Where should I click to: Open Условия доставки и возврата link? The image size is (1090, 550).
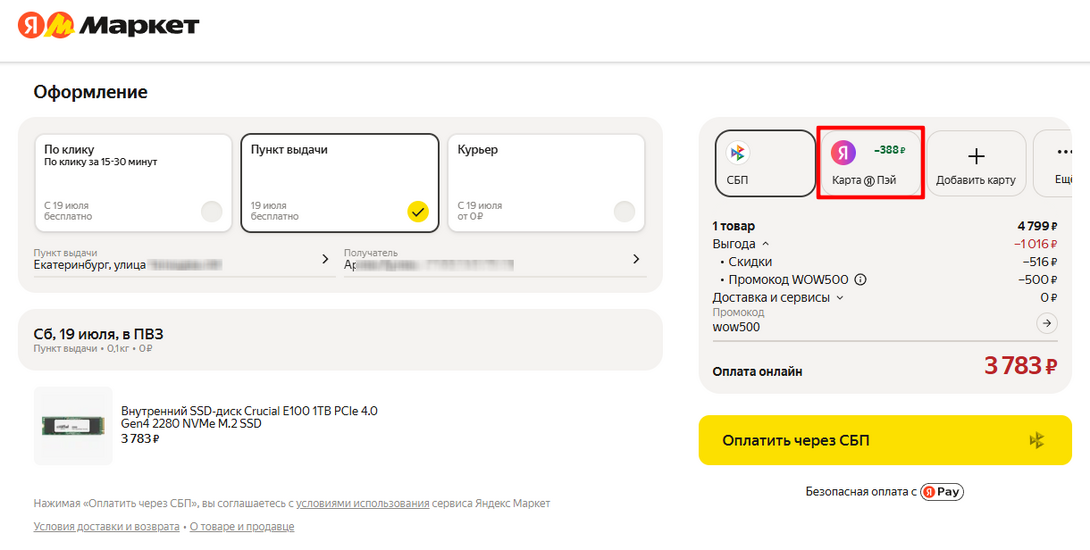[106, 526]
